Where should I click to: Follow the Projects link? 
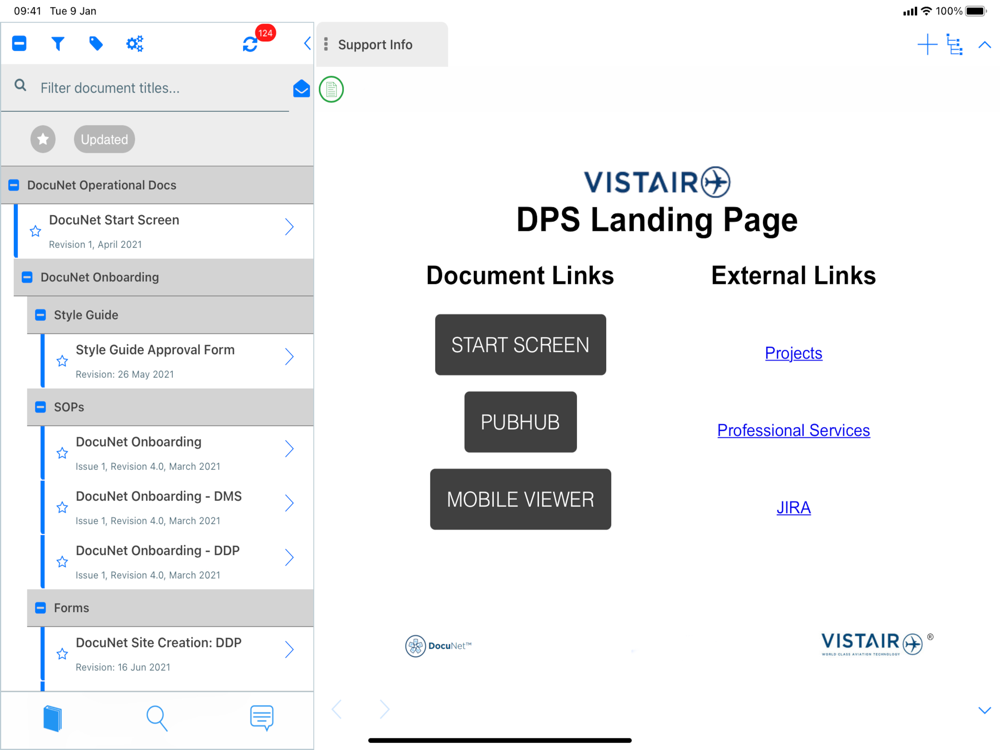[x=793, y=353]
